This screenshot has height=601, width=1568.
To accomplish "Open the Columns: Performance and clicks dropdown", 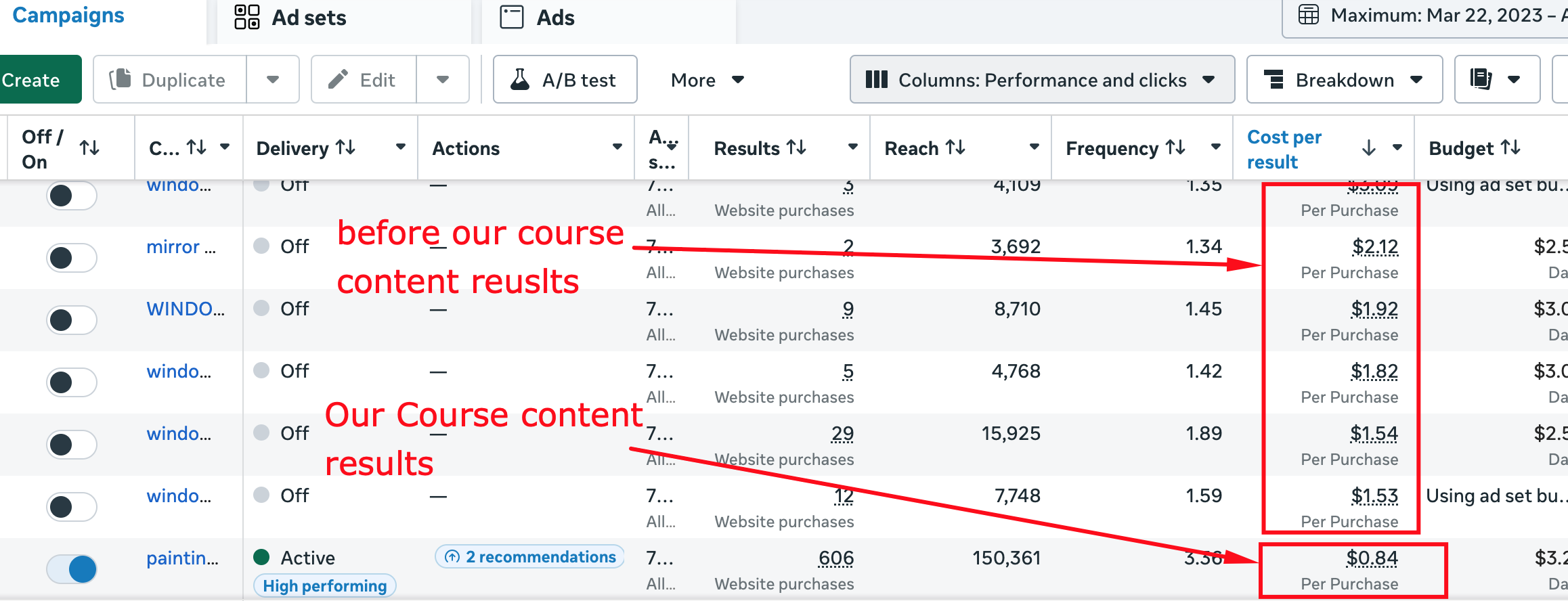I will point(1041,80).
